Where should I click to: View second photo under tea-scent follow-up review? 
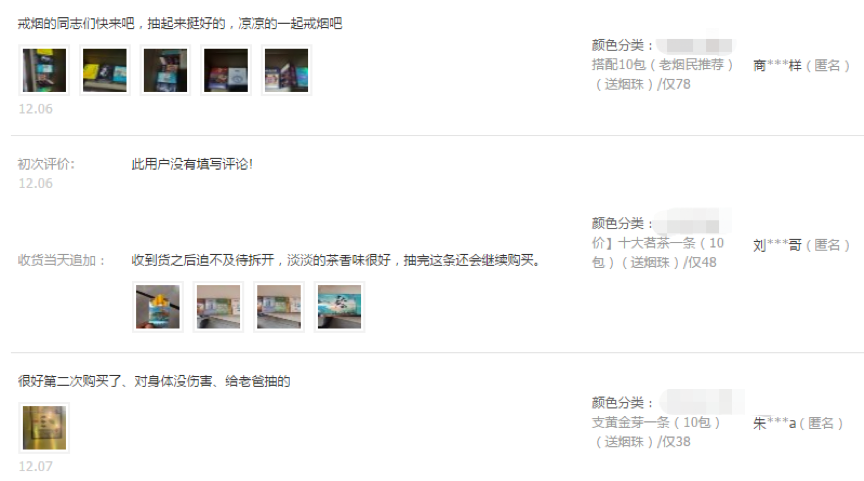218,307
